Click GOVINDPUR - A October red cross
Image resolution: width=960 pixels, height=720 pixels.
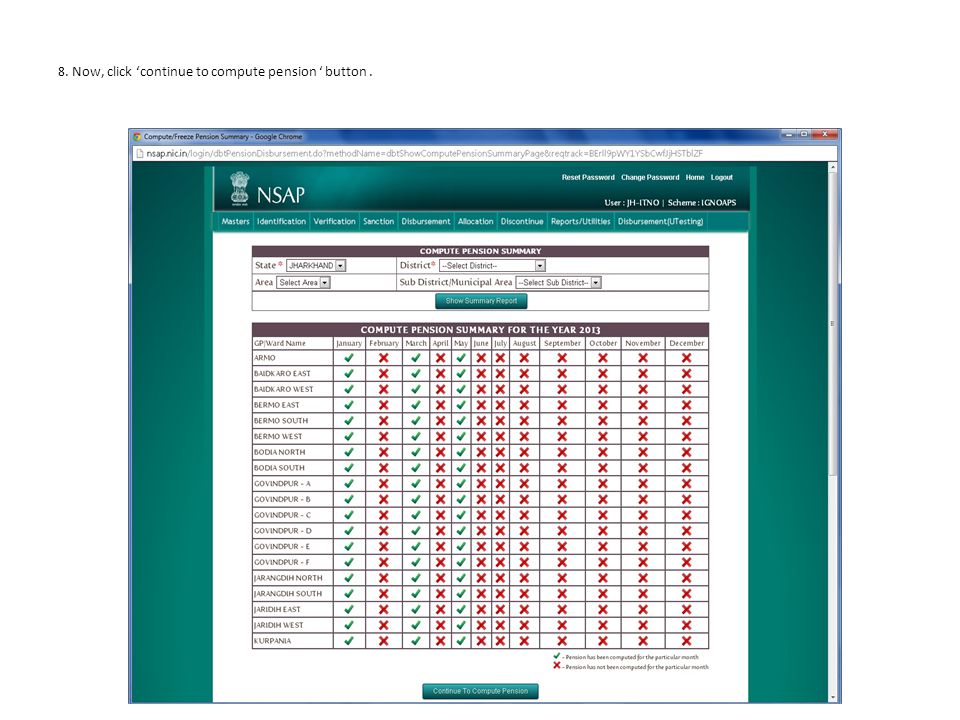coord(603,484)
